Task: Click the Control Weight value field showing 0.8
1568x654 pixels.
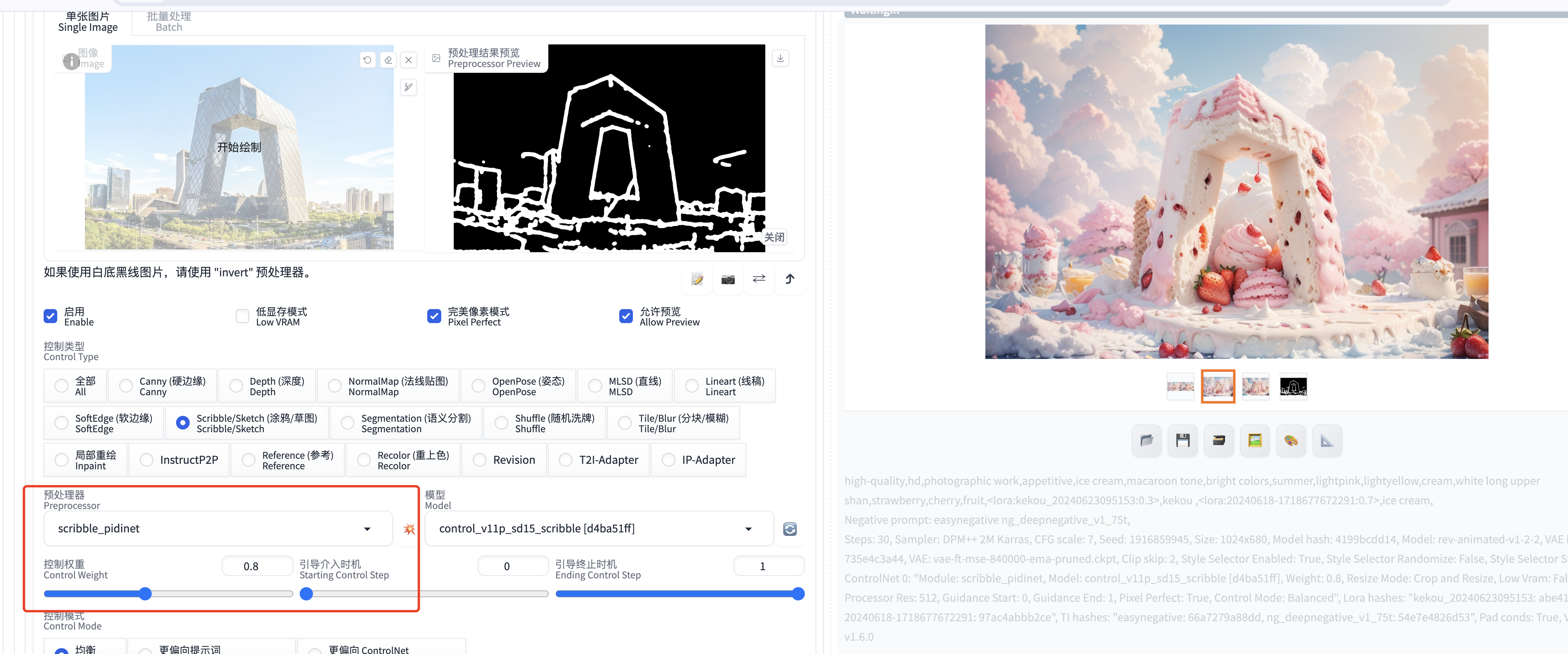Action: coord(257,566)
